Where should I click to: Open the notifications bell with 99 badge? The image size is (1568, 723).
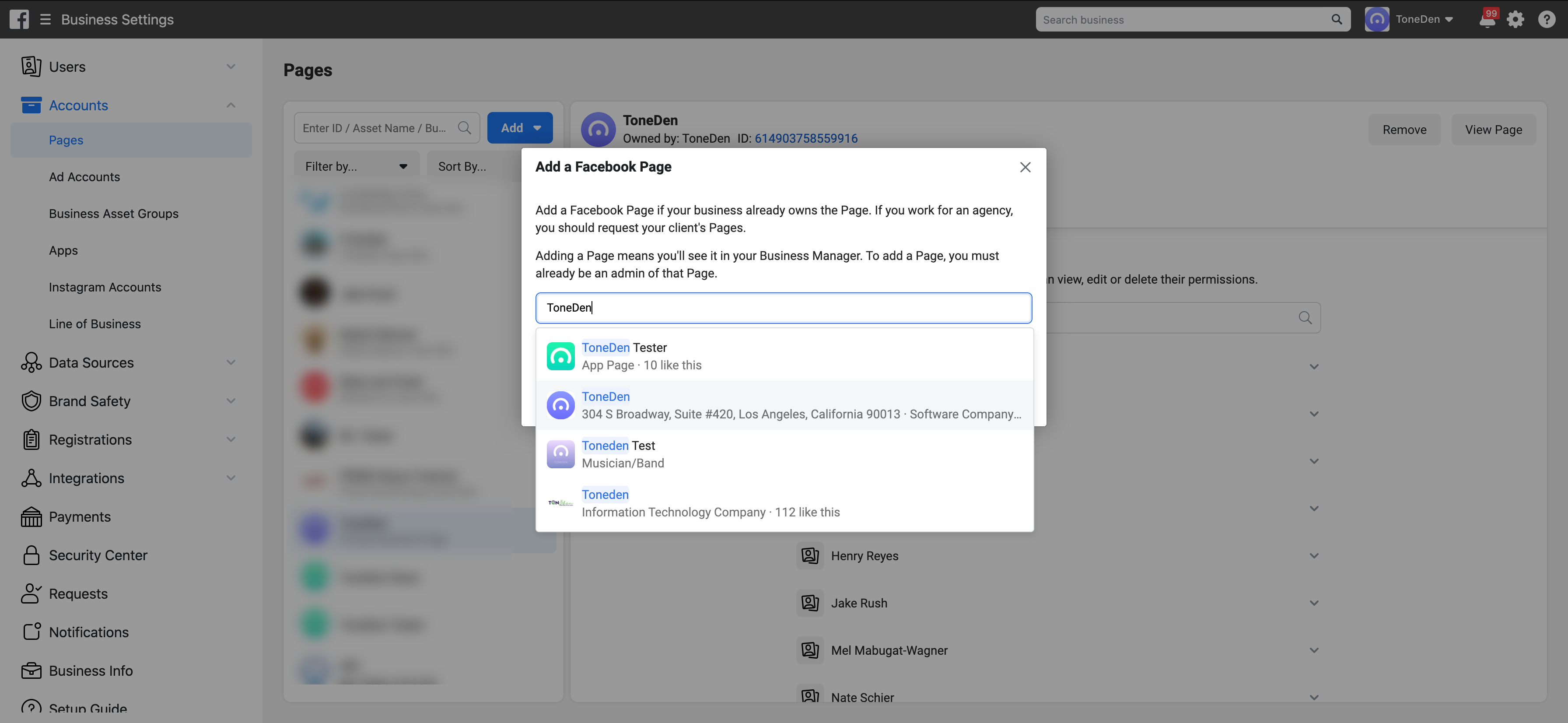coord(1487,20)
